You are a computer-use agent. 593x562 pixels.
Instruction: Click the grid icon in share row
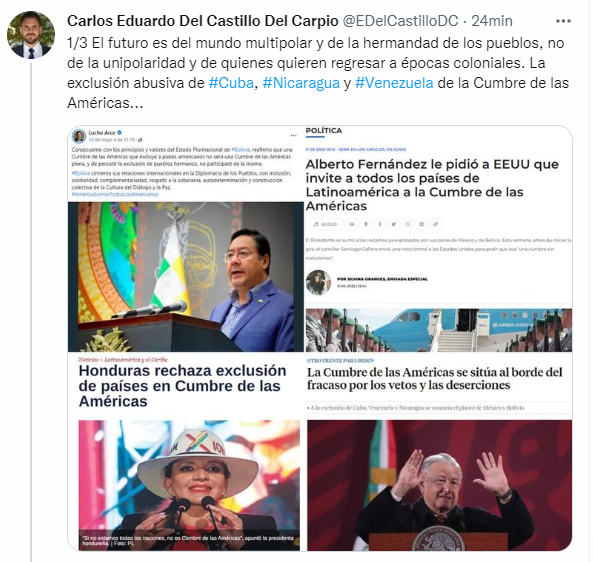(x=422, y=224)
